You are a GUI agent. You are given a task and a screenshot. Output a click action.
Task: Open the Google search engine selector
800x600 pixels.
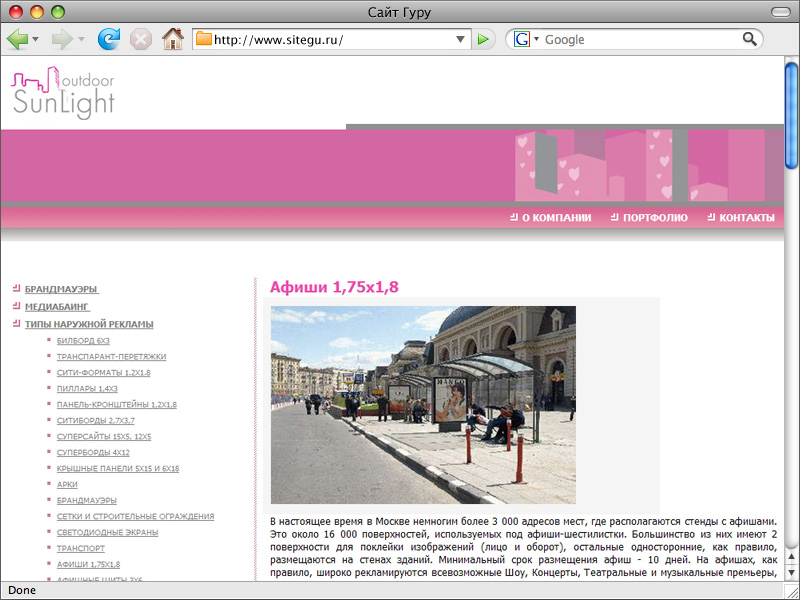526,39
